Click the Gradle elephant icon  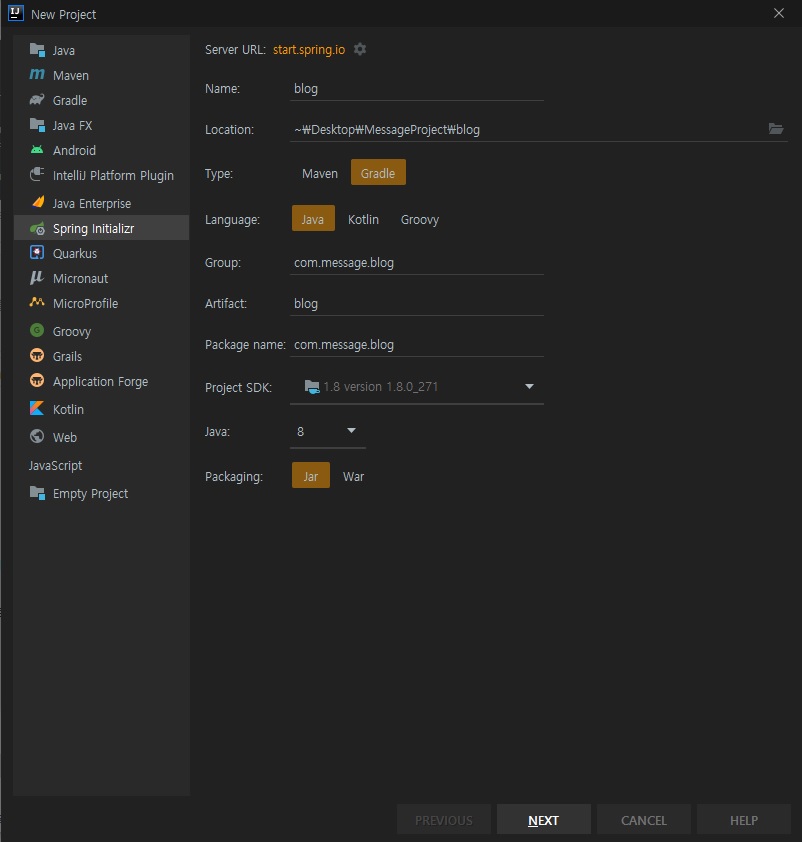pos(37,100)
